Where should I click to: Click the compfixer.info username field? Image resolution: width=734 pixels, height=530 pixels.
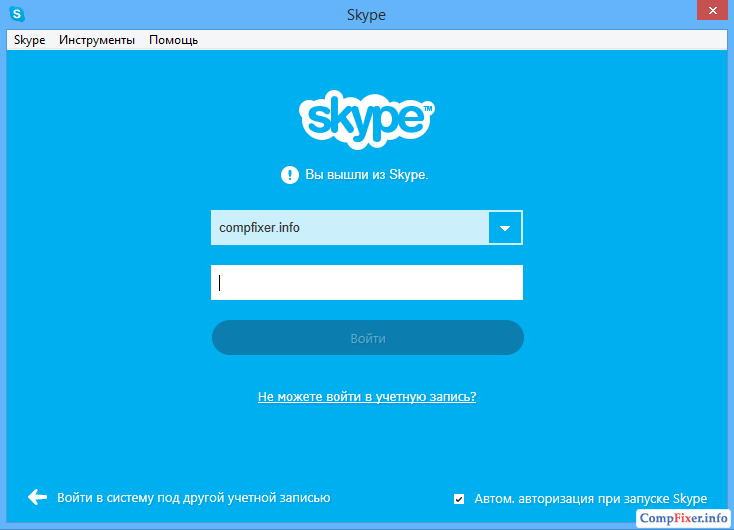350,228
